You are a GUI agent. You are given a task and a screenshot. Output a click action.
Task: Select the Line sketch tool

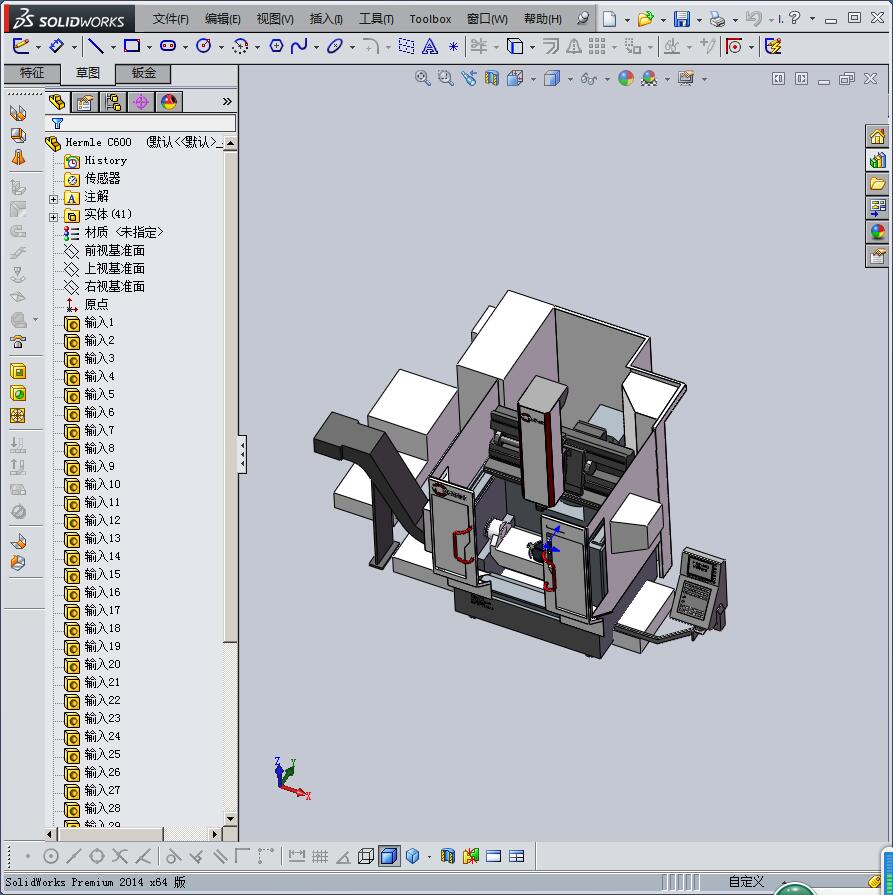(x=95, y=46)
